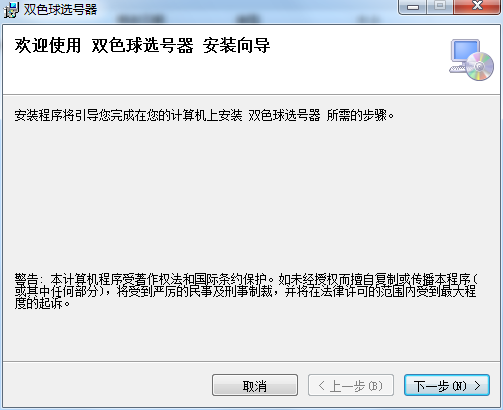Click 取消 to cancel installation
503x410 pixels.
[255, 385]
